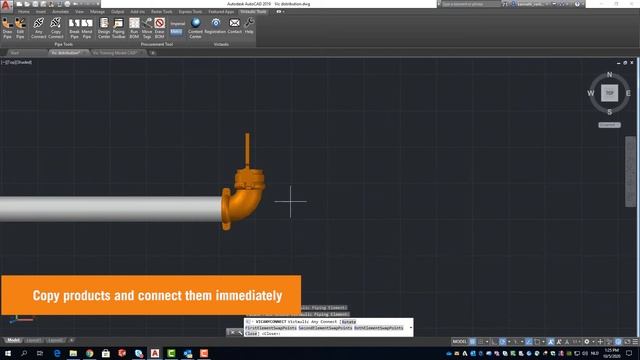Open File Explorer from the taskbar
The width and height of the screenshot is (640, 360).
[73, 353]
